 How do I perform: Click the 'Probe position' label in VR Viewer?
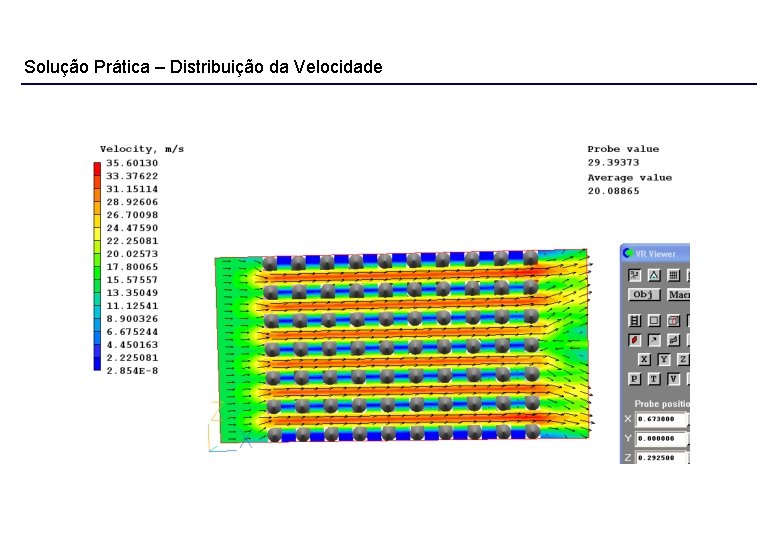click(662, 404)
